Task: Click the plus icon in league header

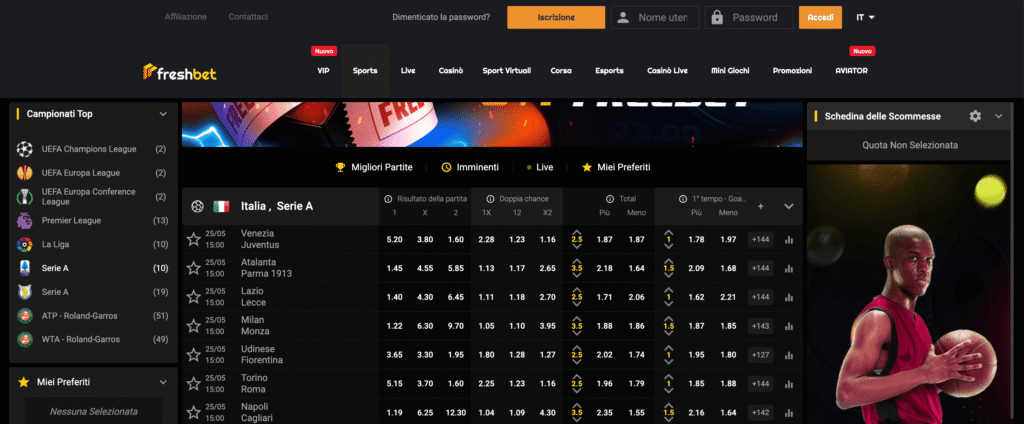Action: 760,206
